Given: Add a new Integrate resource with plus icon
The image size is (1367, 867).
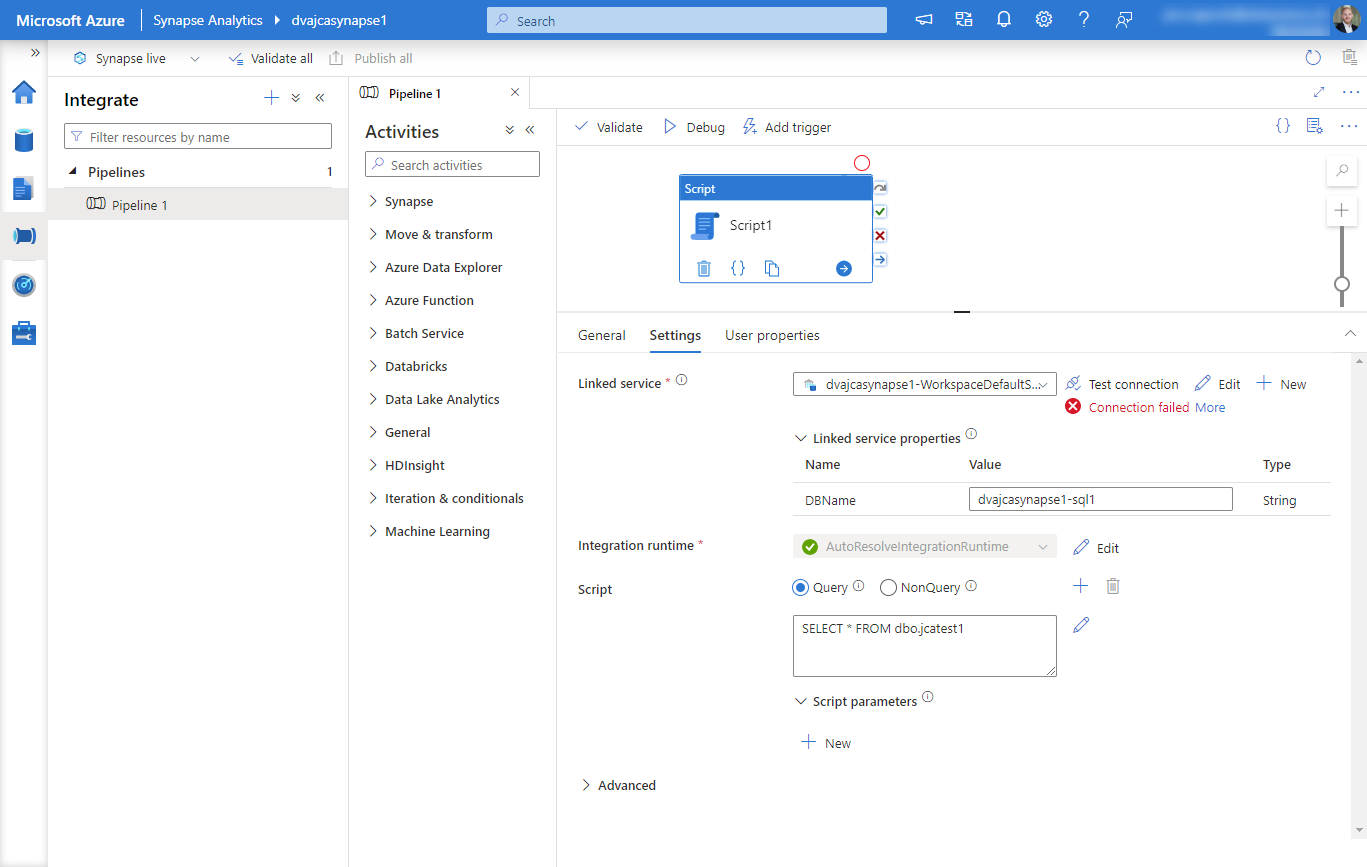Looking at the screenshot, I should pyautogui.click(x=271, y=98).
